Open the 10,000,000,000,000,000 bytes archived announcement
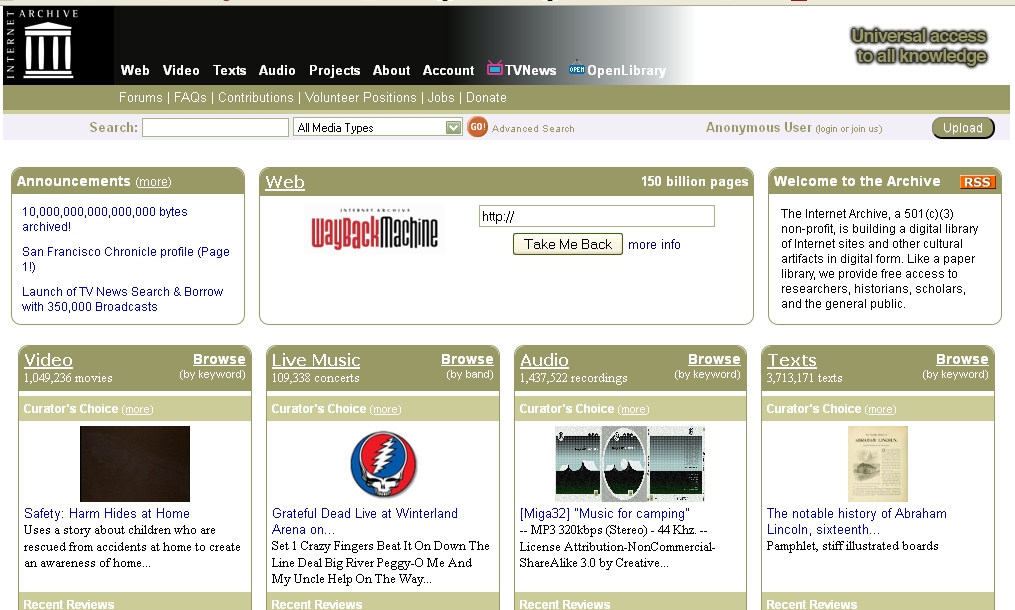The image size is (1015, 610). pyautogui.click(x=105, y=219)
